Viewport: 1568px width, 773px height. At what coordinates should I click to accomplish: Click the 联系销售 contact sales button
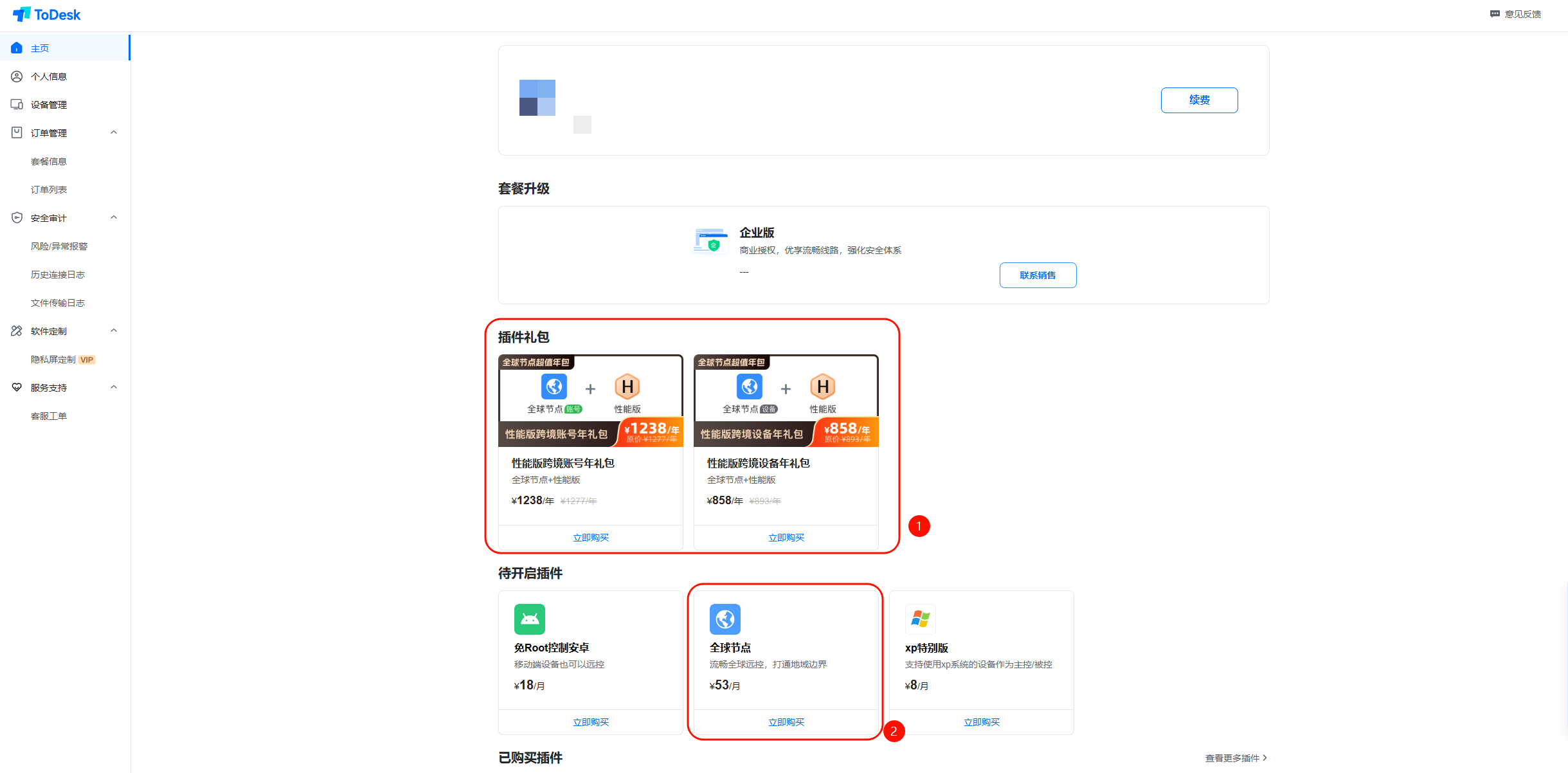coord(1038,275)
